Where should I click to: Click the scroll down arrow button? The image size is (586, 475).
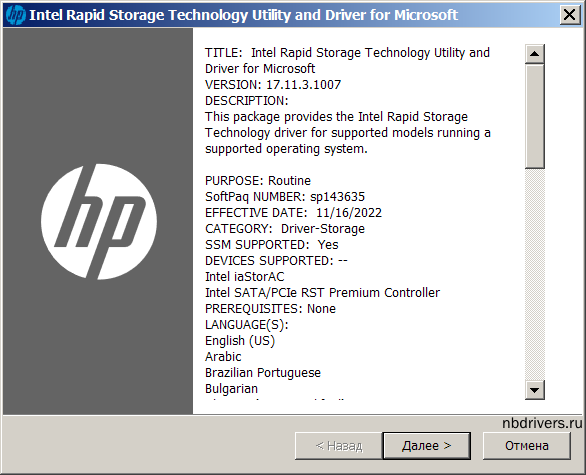pos(534,390)
